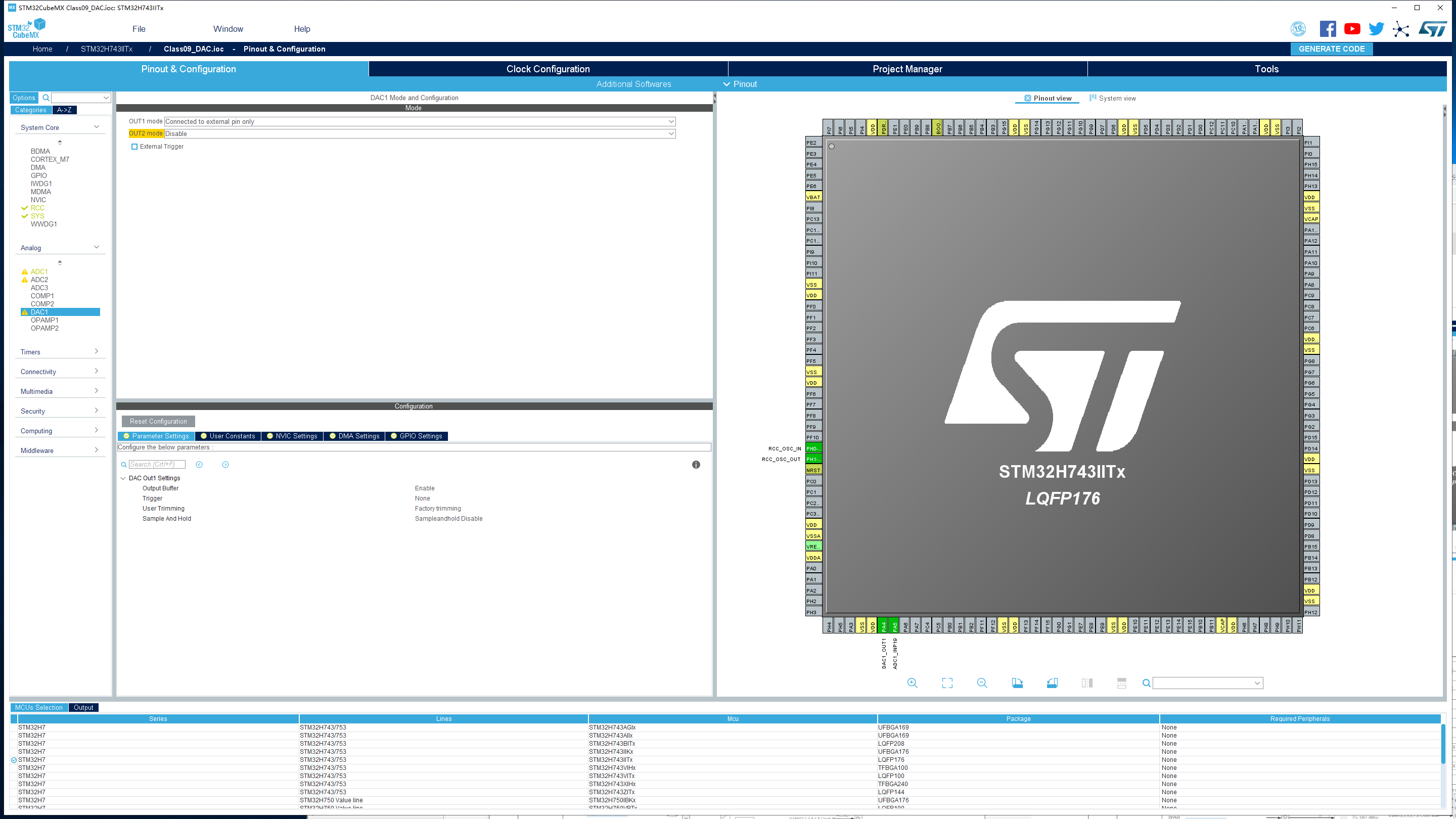Image resolution: width=1456 pixels, height=819 pixels.
Task: Zoom out using the magnifier minus icon
Action: click(x=982, y=683)
